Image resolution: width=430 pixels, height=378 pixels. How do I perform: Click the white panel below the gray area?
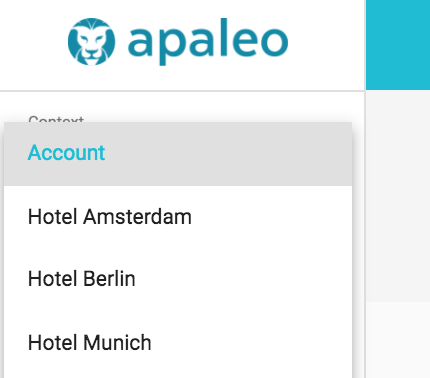coord(398,340)
